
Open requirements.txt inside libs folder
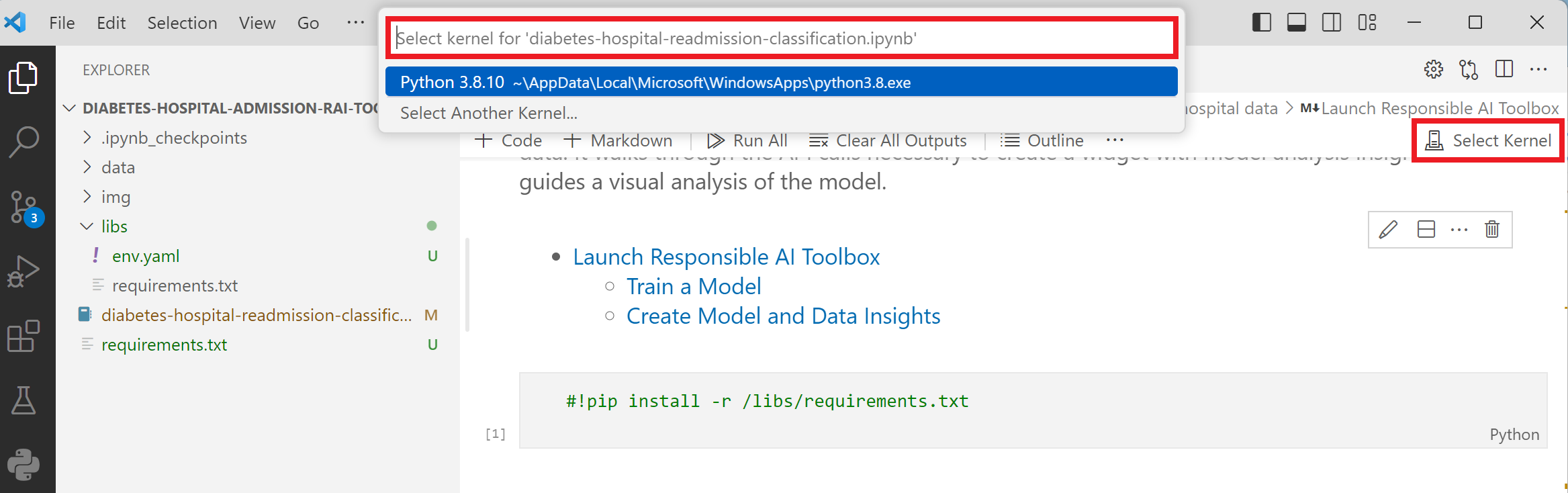175,285
